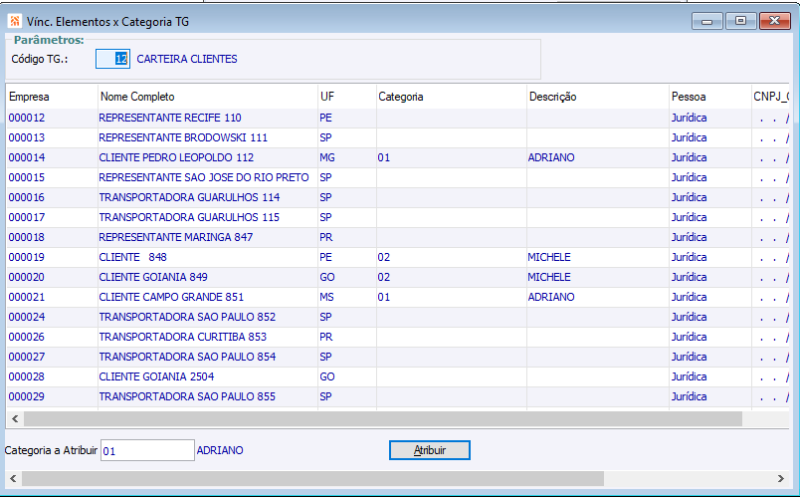Click Empresa code 000012
This screenshot has height=498, width=800.
tap(27, 118)
